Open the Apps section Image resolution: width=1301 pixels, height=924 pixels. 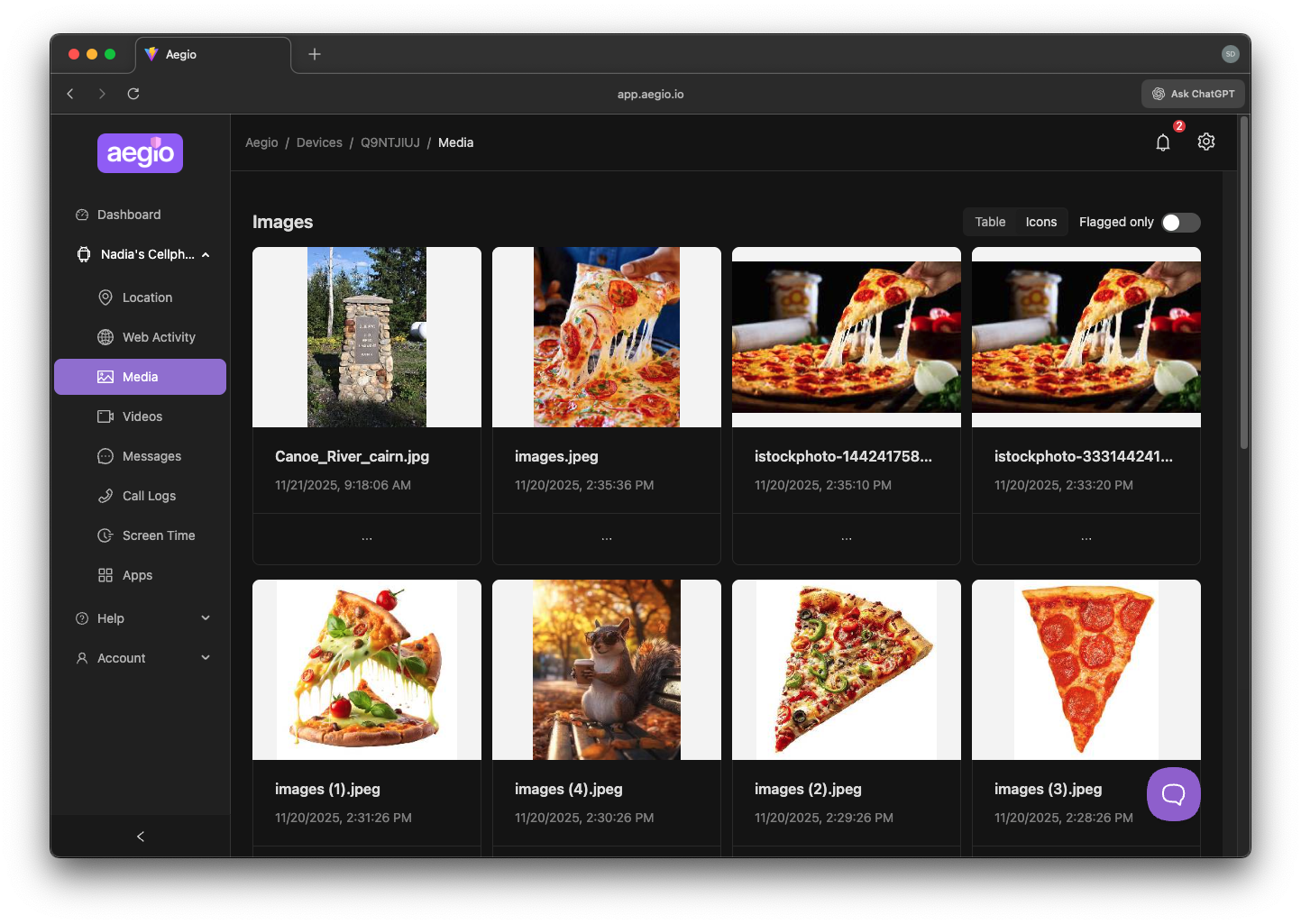136,575
